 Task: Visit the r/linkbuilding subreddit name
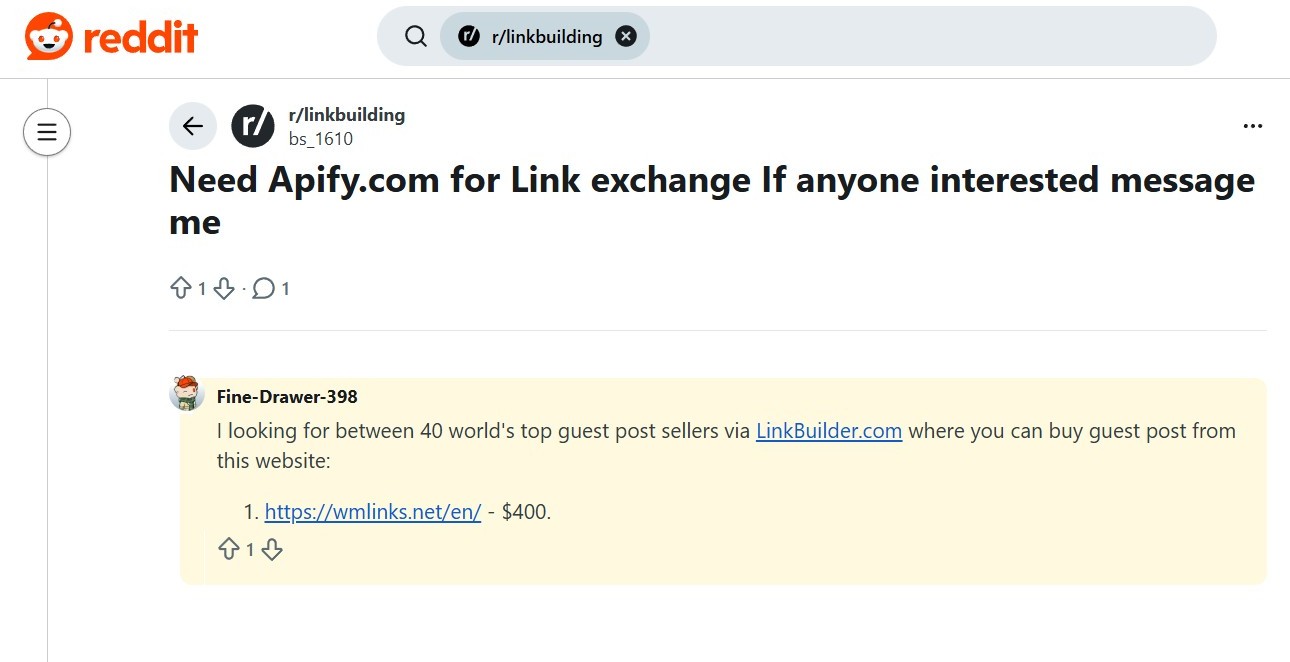[346, 114]
